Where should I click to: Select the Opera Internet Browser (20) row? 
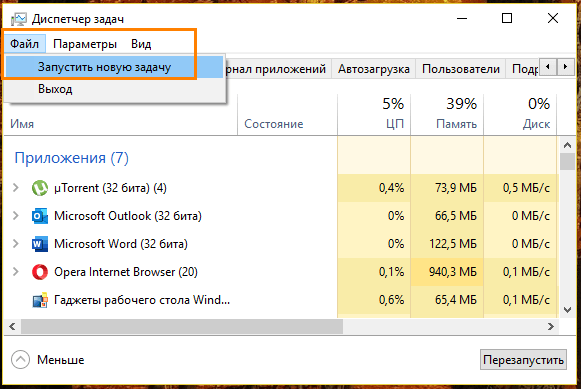coord(281,272)
